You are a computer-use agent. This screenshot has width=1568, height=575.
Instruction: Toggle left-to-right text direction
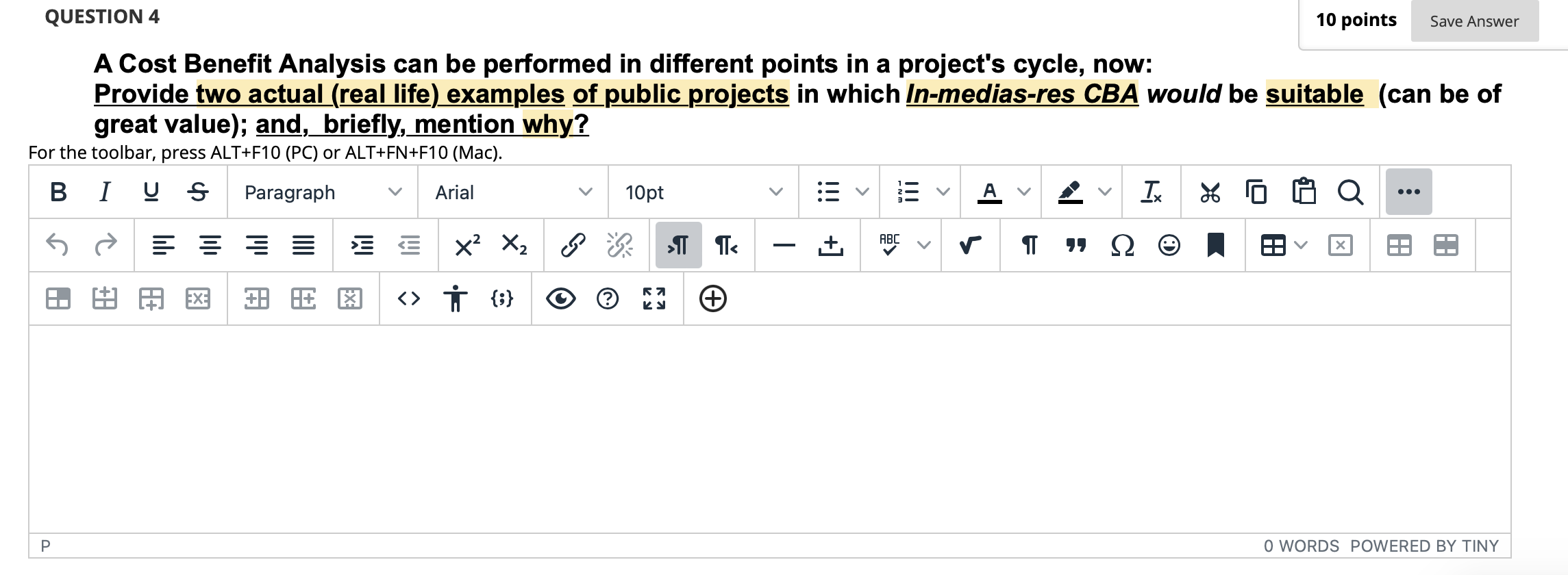point(678,245)
